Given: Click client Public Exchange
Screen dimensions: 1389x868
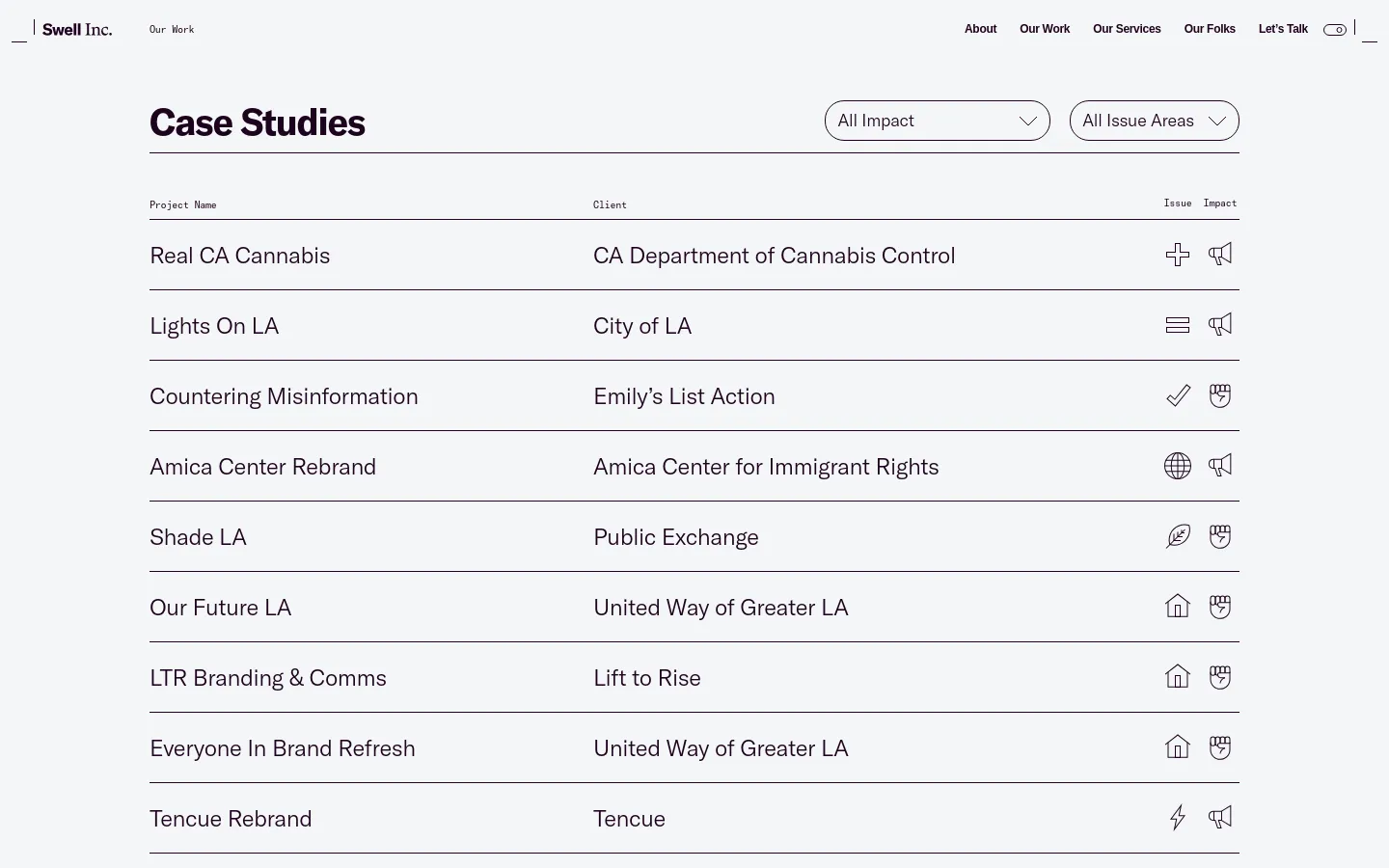Looking at the screenshot, I should pos(676,537).
